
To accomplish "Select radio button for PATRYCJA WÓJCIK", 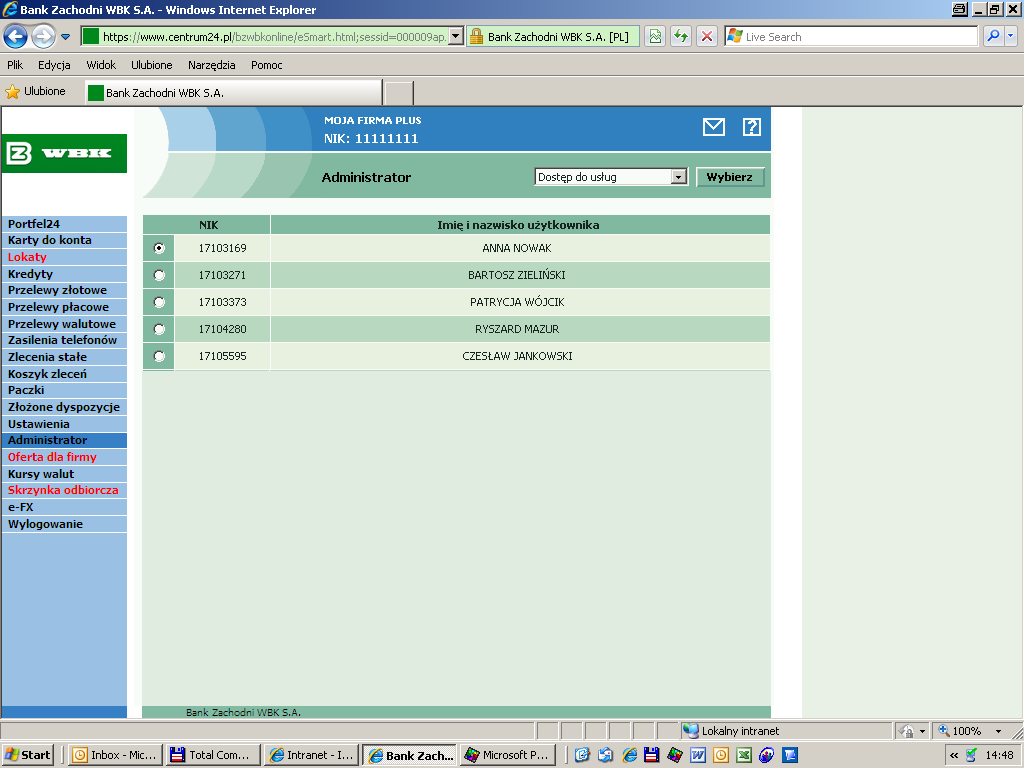I will [159, 302].
